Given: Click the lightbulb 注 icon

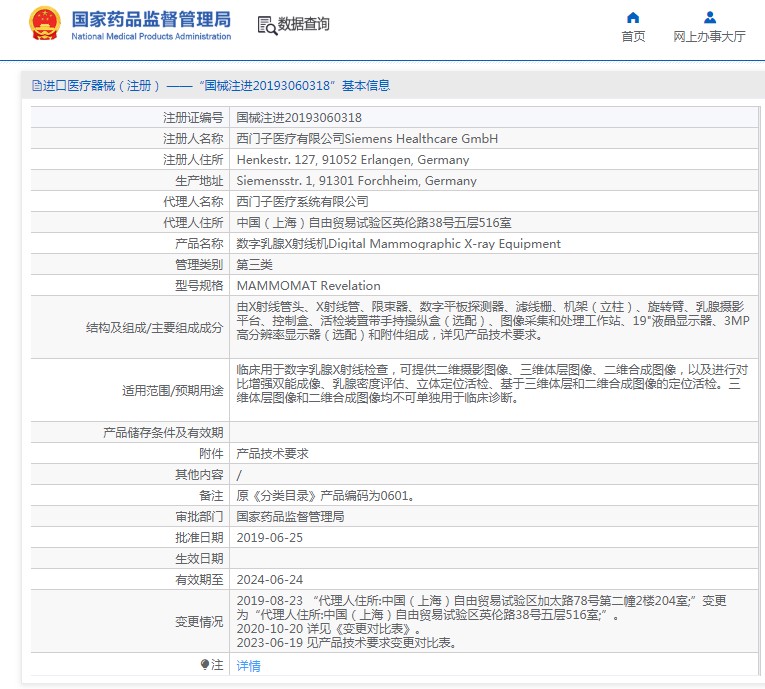Looking at the screenshot, I should click(x=205, y=665).
